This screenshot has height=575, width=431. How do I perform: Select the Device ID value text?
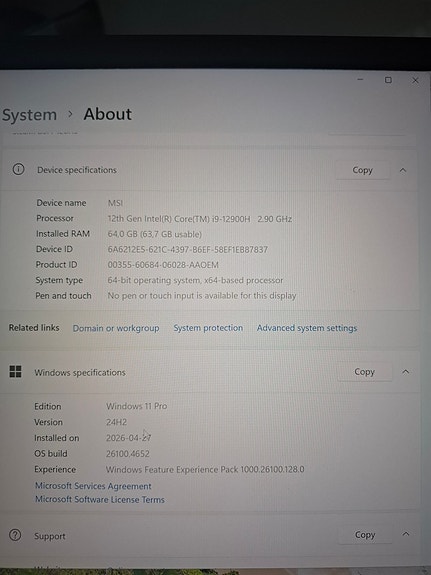pyautogui.click(x=187, y=249)
